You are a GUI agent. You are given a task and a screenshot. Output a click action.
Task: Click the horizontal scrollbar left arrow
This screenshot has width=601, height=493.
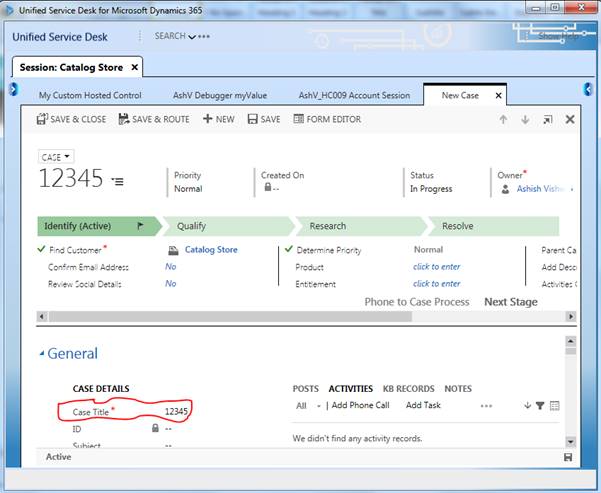[42, 317]
